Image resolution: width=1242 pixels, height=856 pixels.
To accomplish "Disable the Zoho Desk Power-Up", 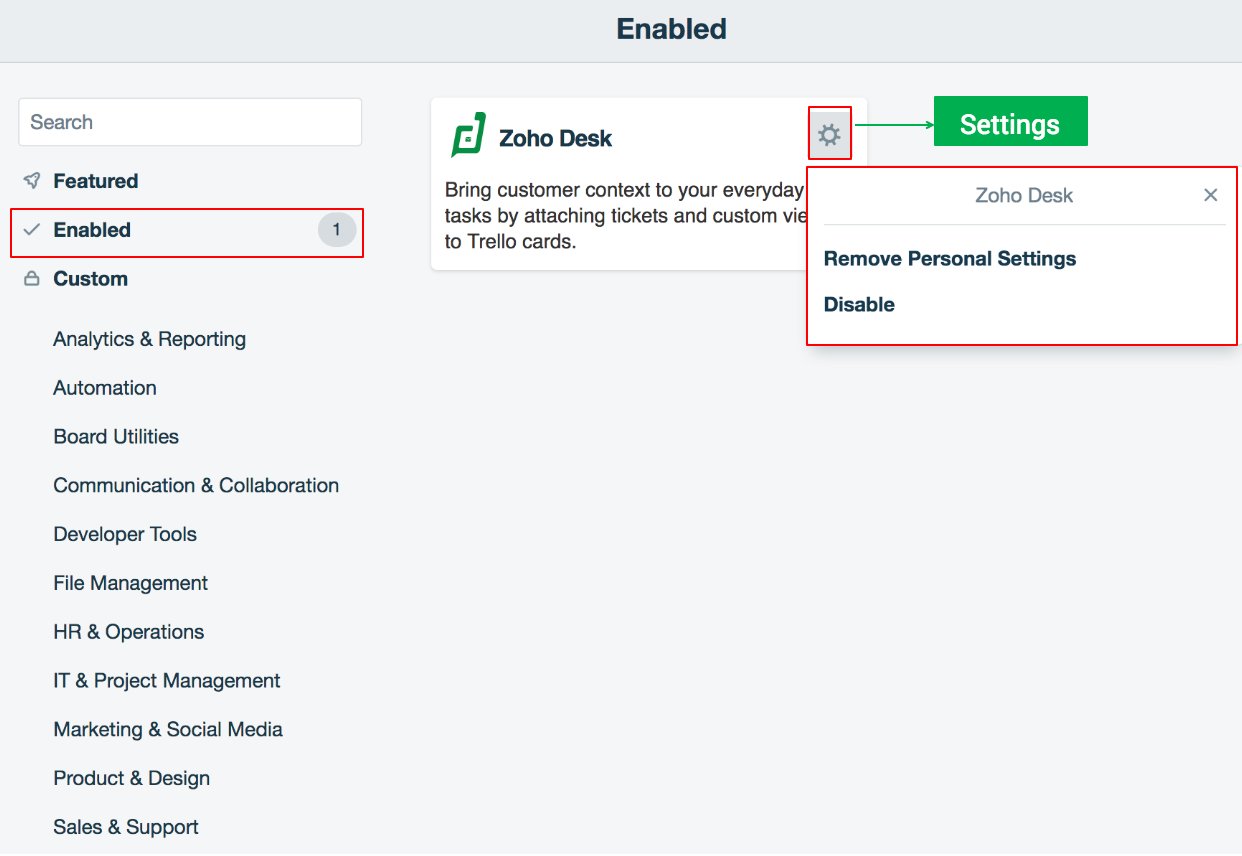I will [x=859, y=305].
